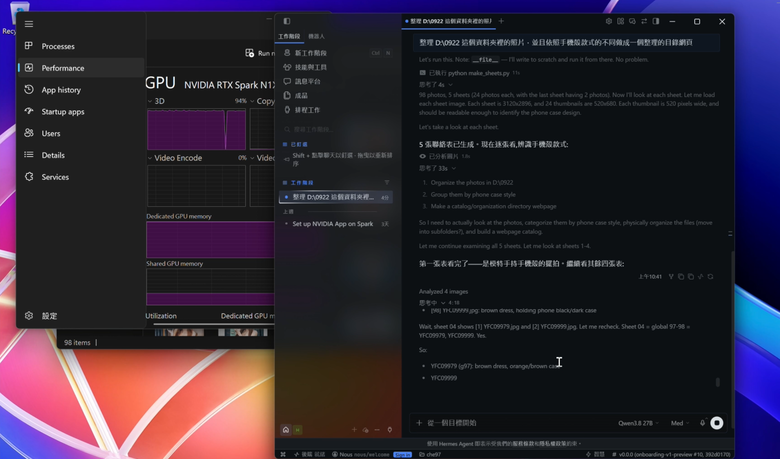Open Details page in Task Manager
The width and height of the screenshot is (780, 459).
coord(81,155)
